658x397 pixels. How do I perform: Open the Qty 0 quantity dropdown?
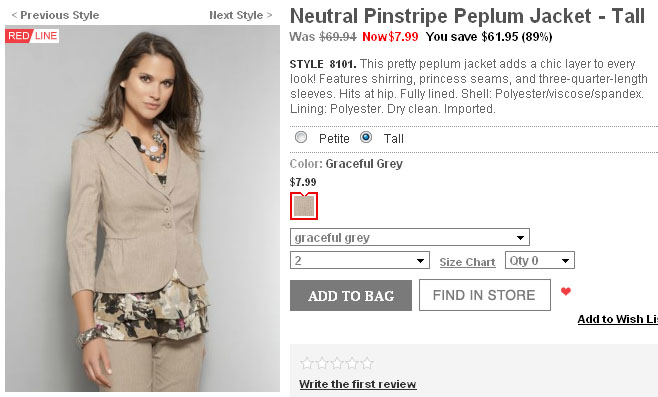540,260
